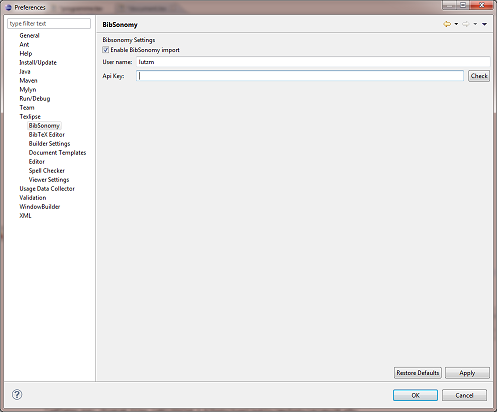Click Restore Defaults button

point(418,373)
